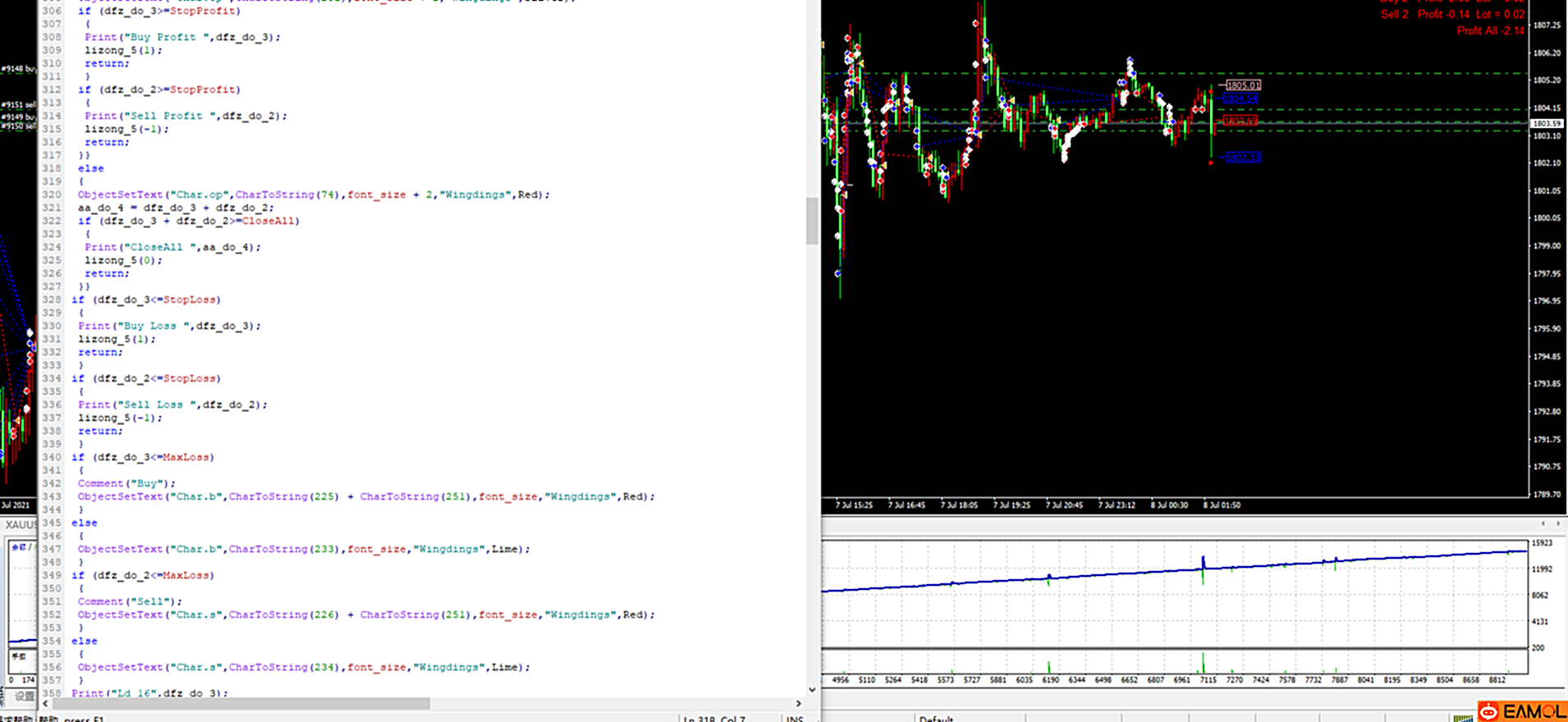
Task: Click the 15923 balance axis value
Action: 1543,543
